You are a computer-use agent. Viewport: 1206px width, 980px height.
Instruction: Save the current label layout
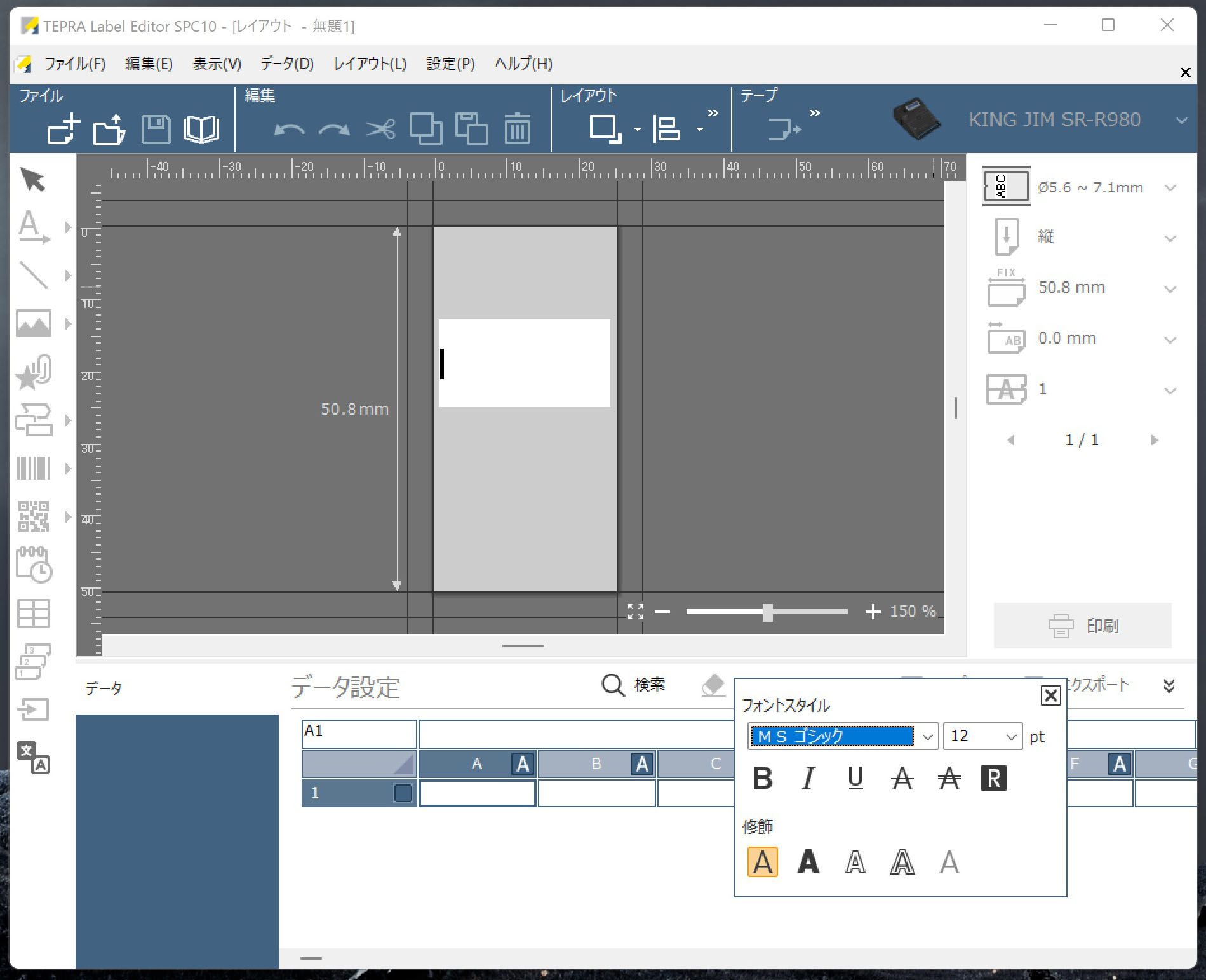coord(156,129)
